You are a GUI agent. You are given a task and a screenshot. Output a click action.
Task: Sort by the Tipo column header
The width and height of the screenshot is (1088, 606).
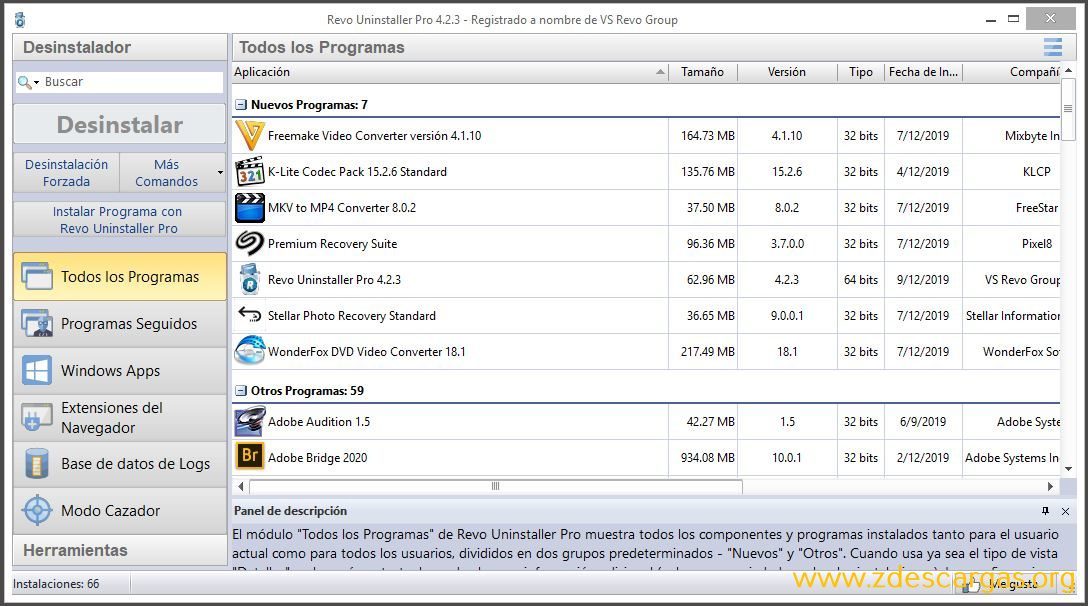pos(860,71)
